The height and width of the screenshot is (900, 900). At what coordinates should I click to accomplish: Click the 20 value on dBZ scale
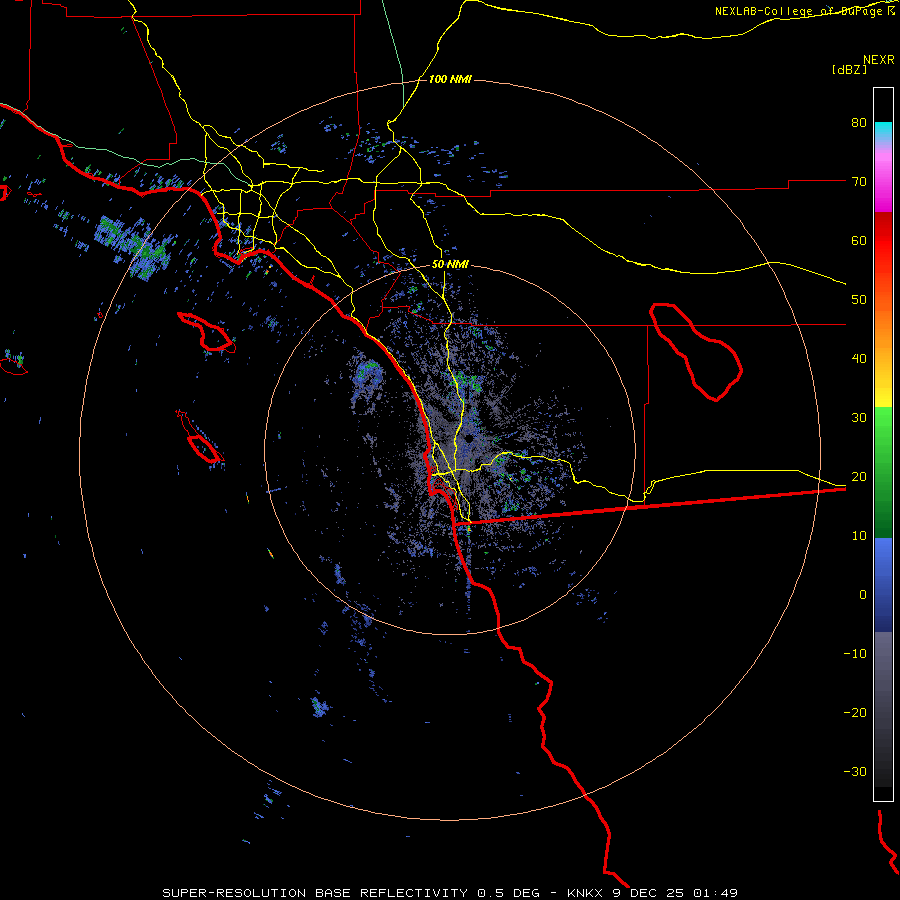pos(859,477)
